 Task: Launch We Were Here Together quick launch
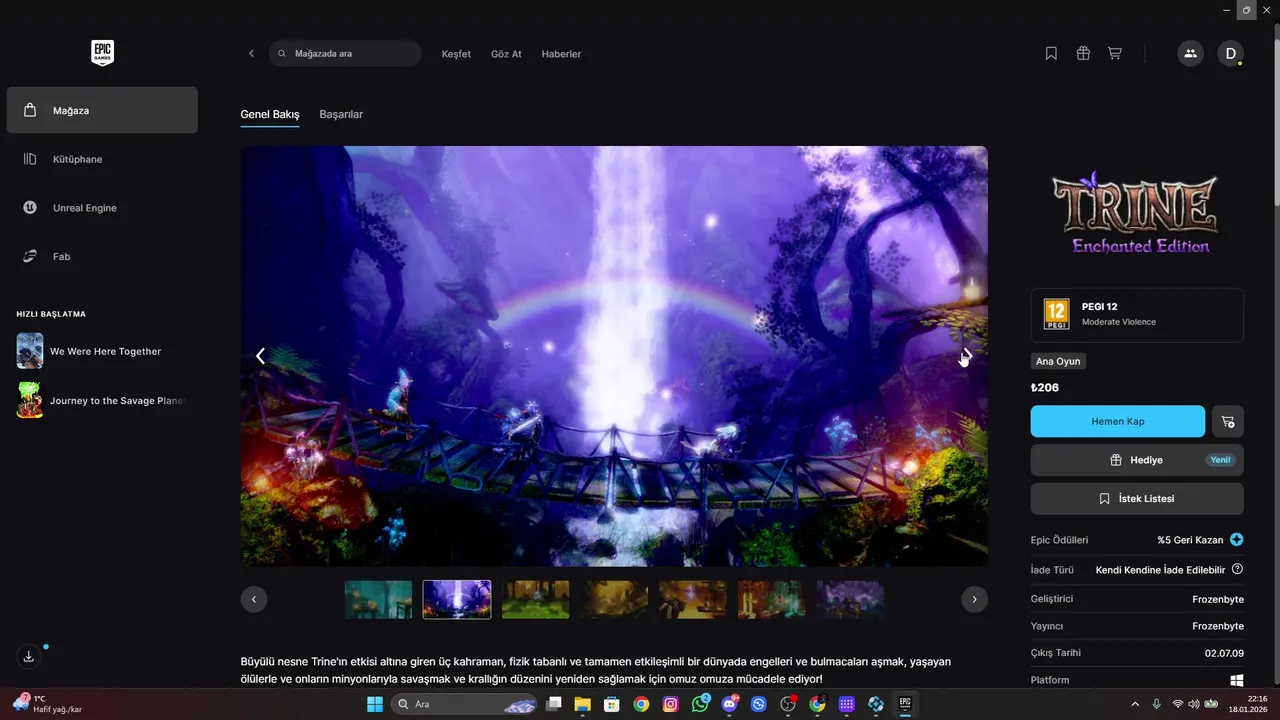pos(102,351)
